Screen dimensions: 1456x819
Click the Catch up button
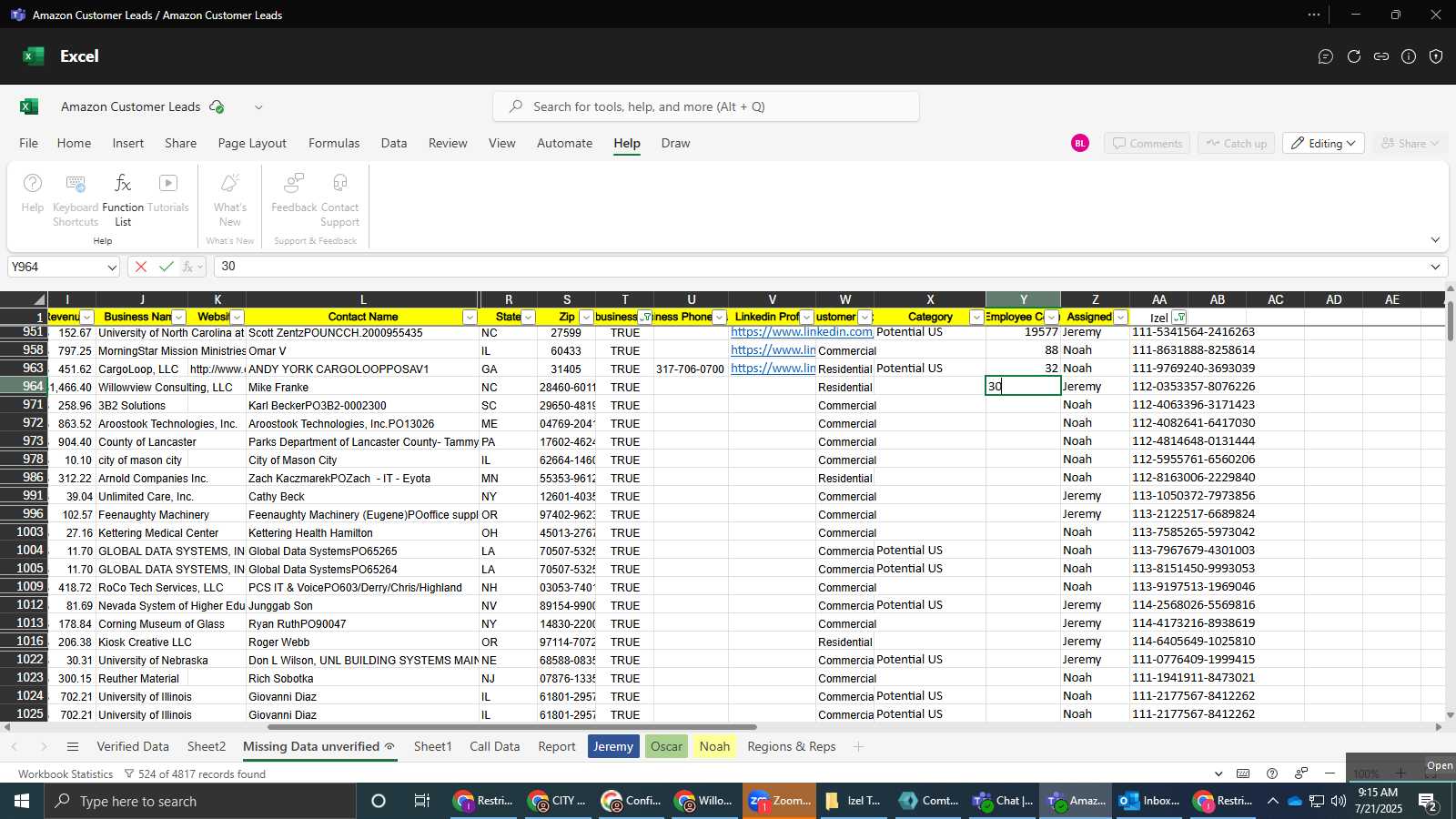click(1236, 144)
